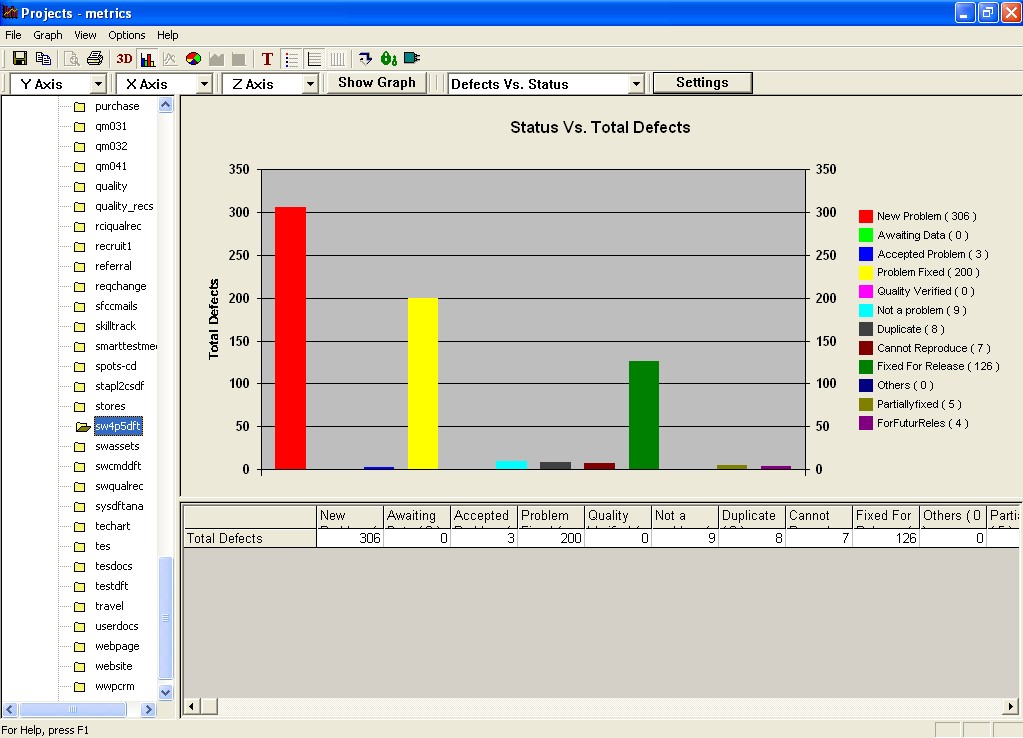
Task: Open the Options menu
Action: 127,35
